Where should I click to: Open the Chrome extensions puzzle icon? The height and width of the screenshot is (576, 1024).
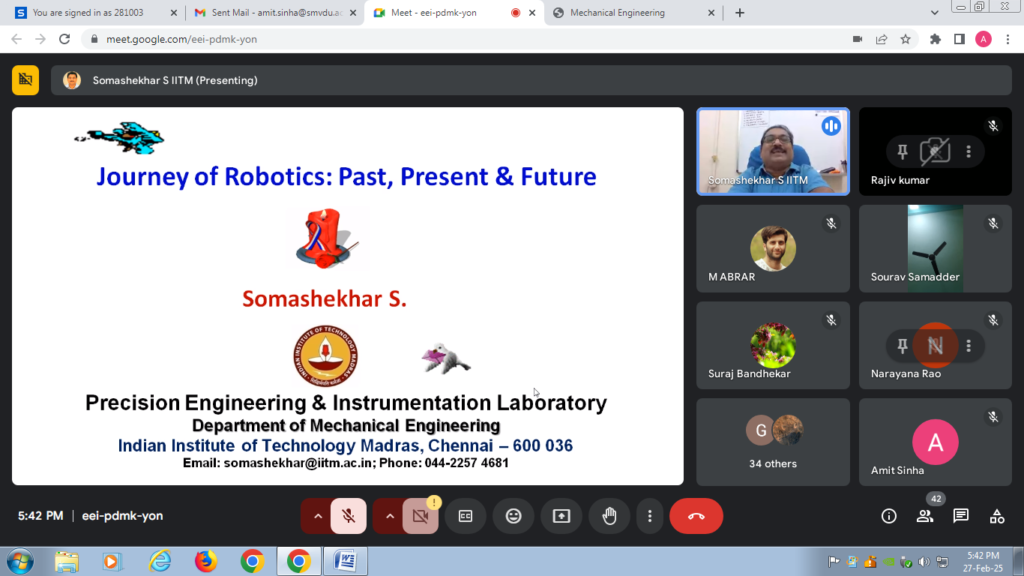(x=935, y=39)
